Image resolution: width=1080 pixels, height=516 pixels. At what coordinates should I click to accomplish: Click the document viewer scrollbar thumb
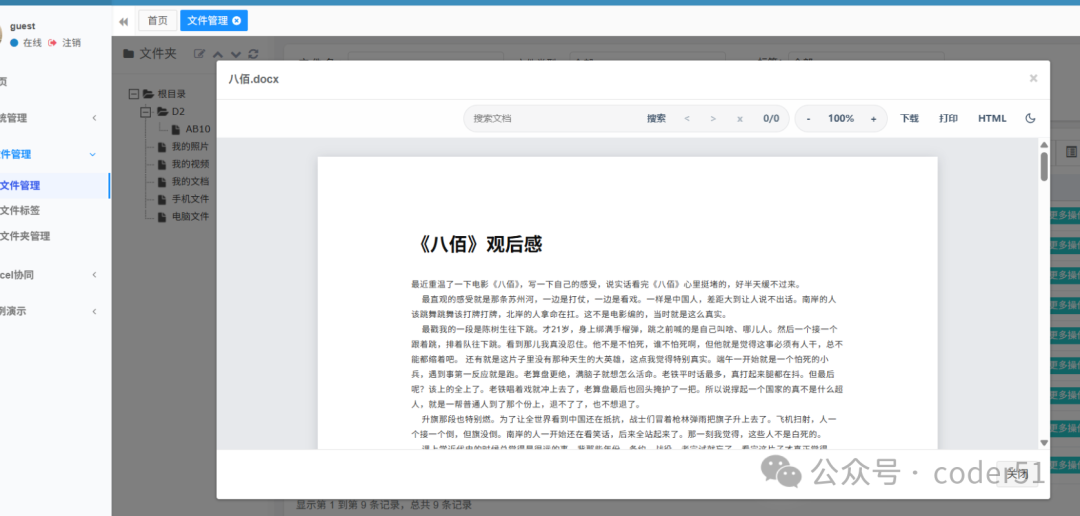click(x=1044, y=167)
